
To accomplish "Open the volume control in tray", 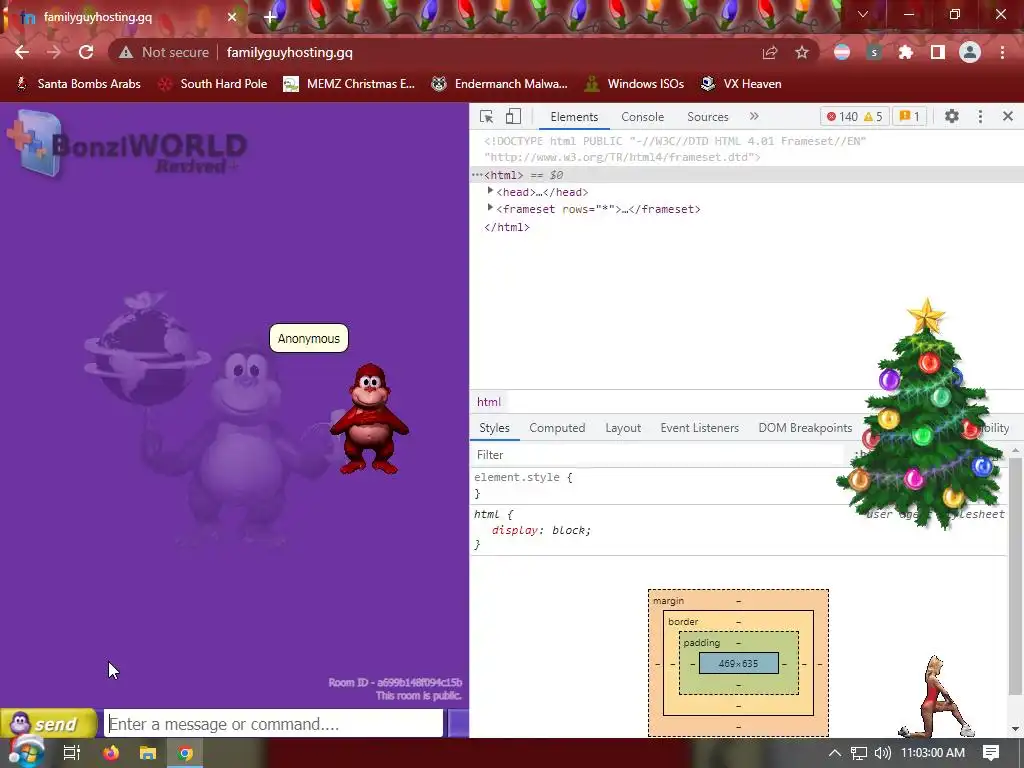I will [x=882, y=753].
